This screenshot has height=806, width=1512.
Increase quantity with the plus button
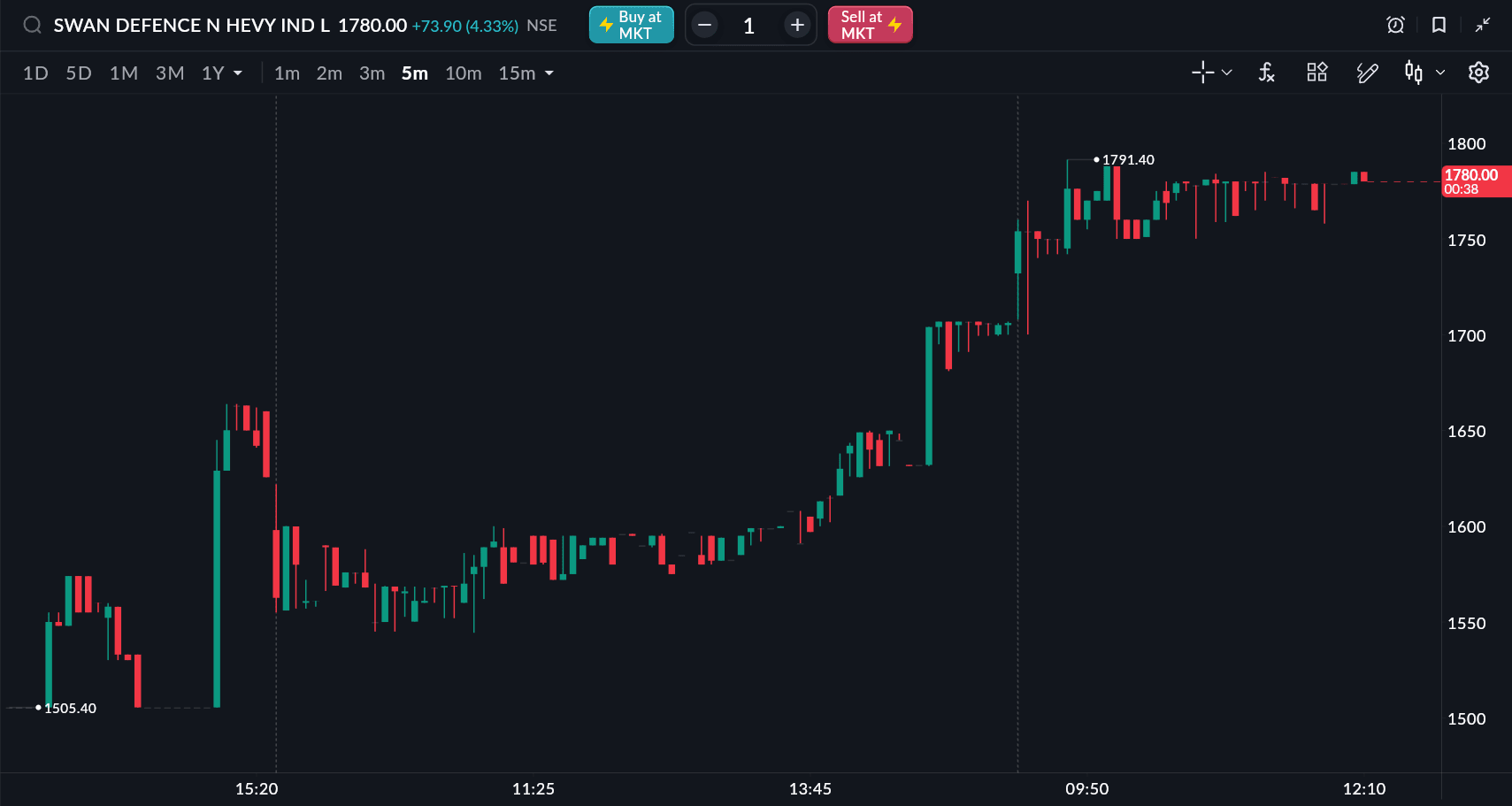(x=797, y=25)
